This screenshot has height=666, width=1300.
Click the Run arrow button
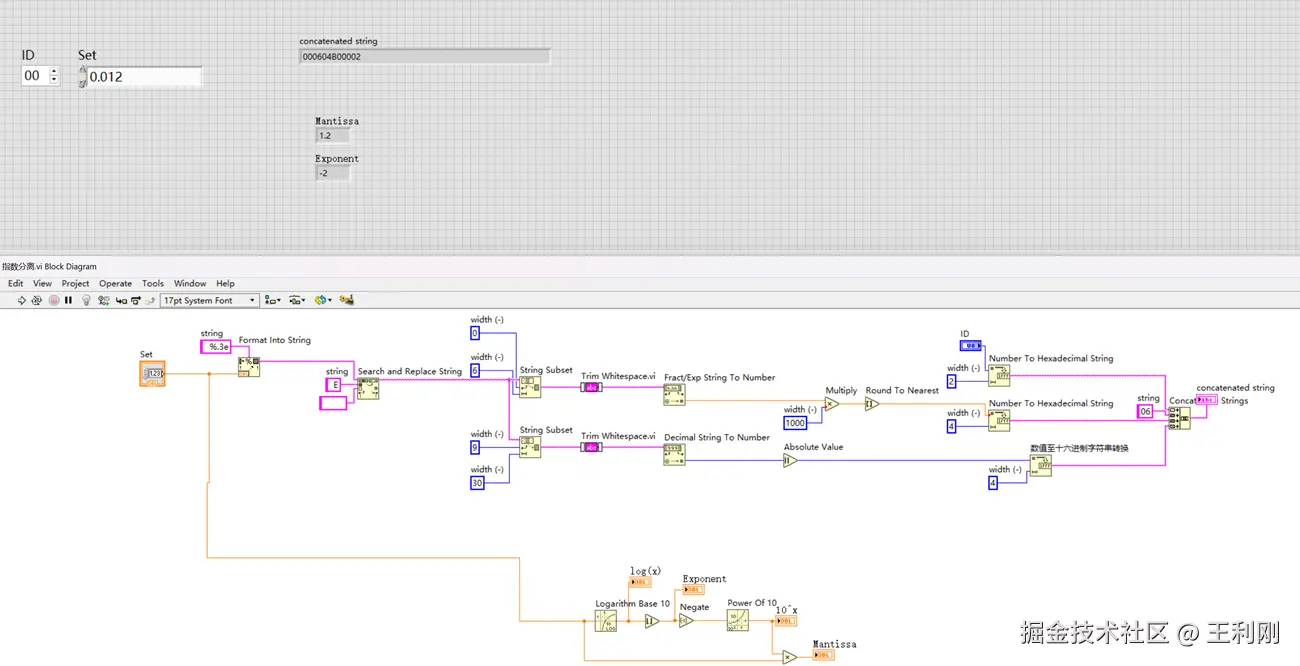(x=21, y=300)
